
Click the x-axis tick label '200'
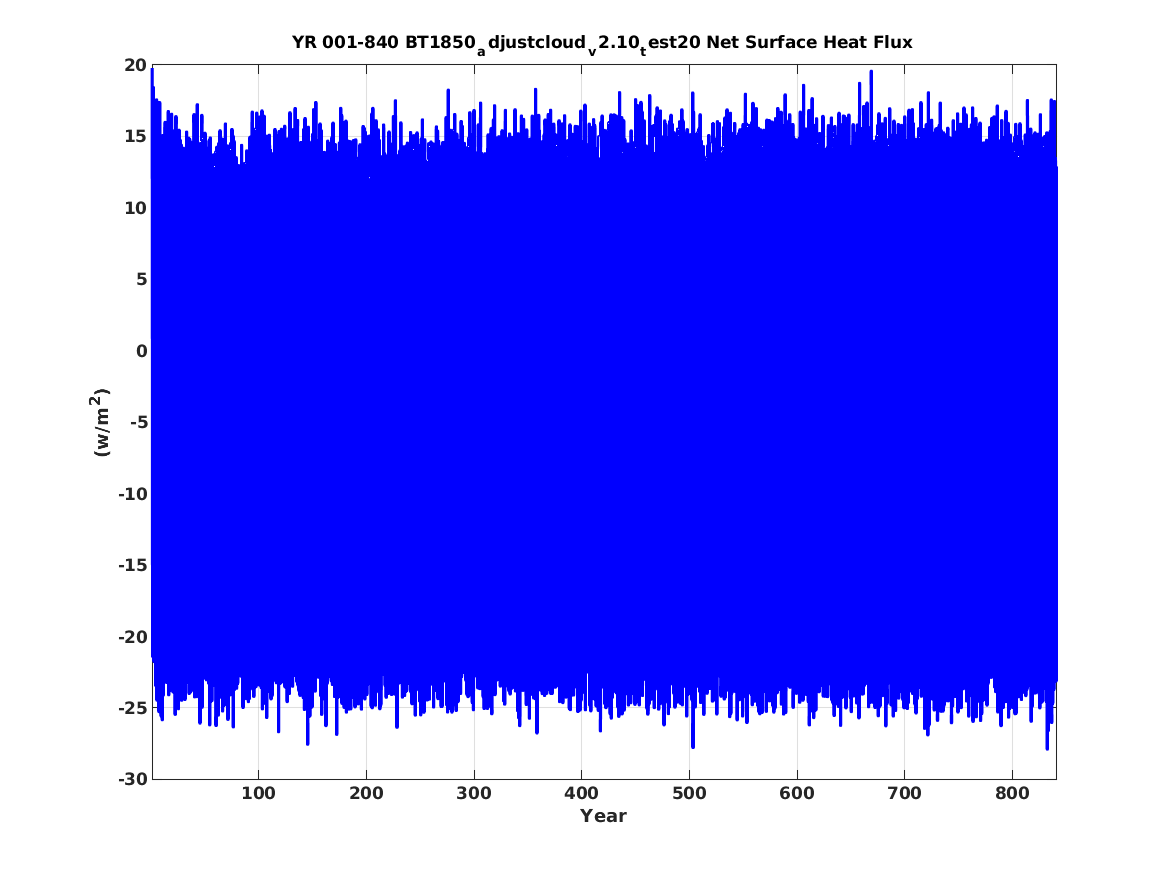tap(366, 793)
